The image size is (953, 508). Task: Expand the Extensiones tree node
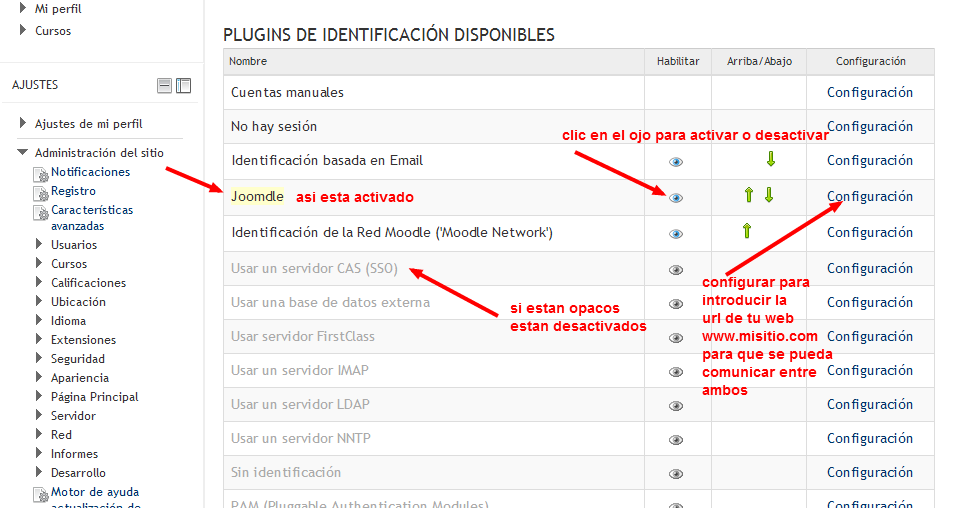tap(38, 340)
